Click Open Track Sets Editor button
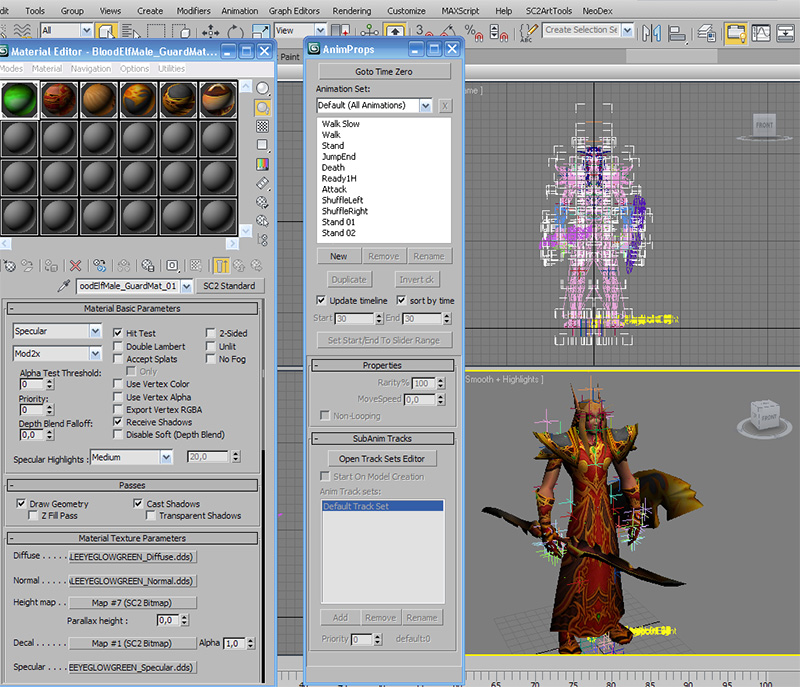This screenshot has width=800, height=687. (x=382, y=459)
